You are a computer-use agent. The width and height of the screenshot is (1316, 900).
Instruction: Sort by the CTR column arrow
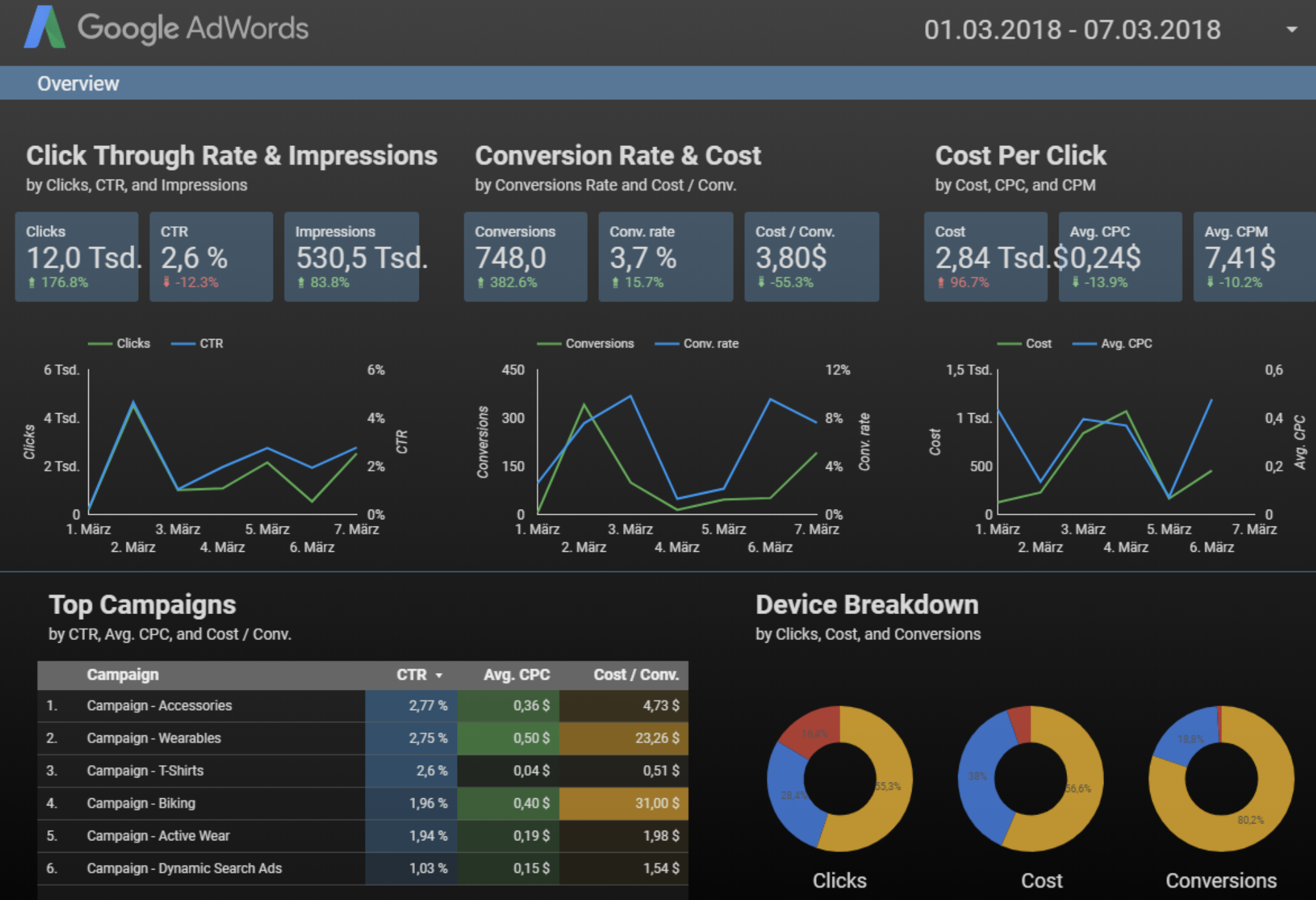pos(439,676)
